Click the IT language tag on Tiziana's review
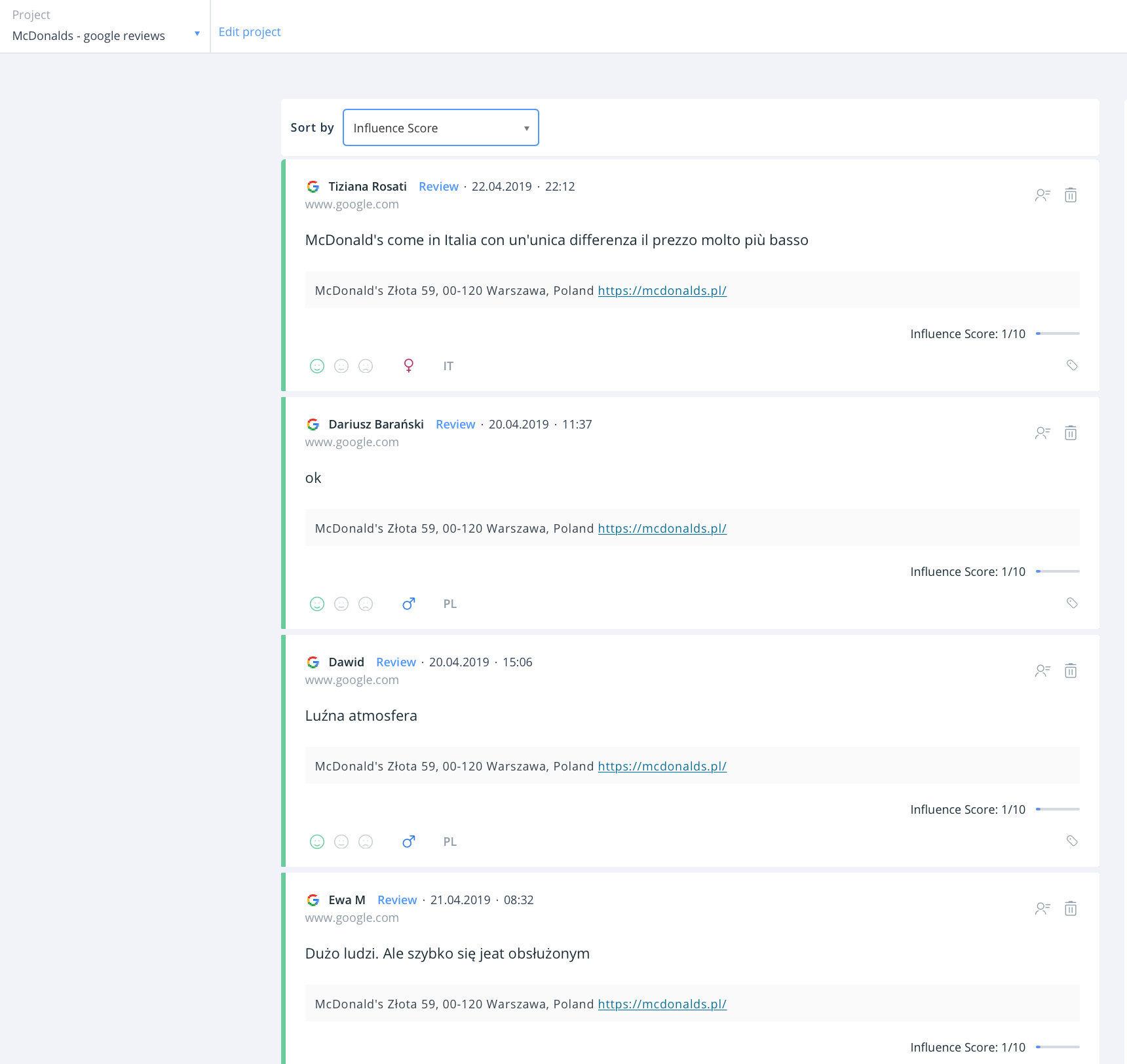 [x=448, y=366]
